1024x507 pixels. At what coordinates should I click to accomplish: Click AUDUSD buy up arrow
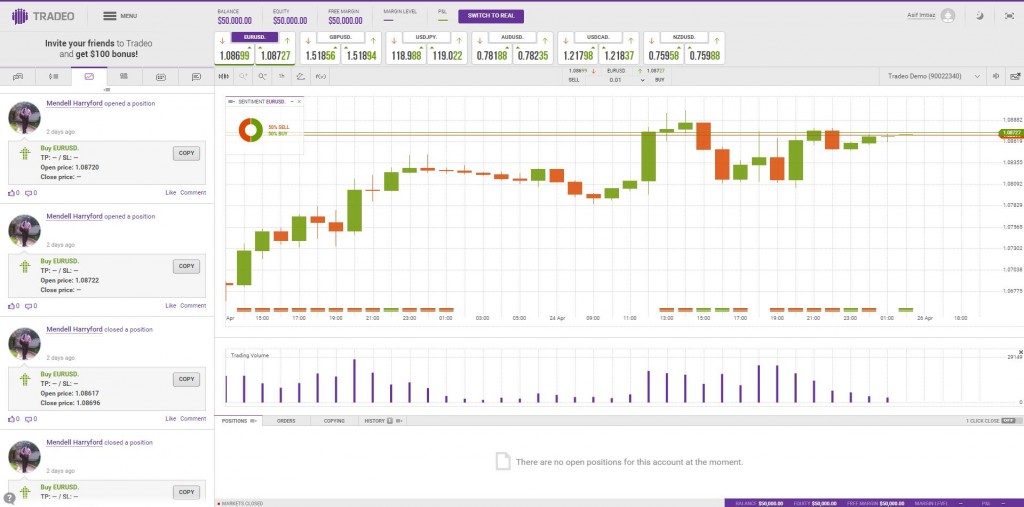(x=545, y=40)
